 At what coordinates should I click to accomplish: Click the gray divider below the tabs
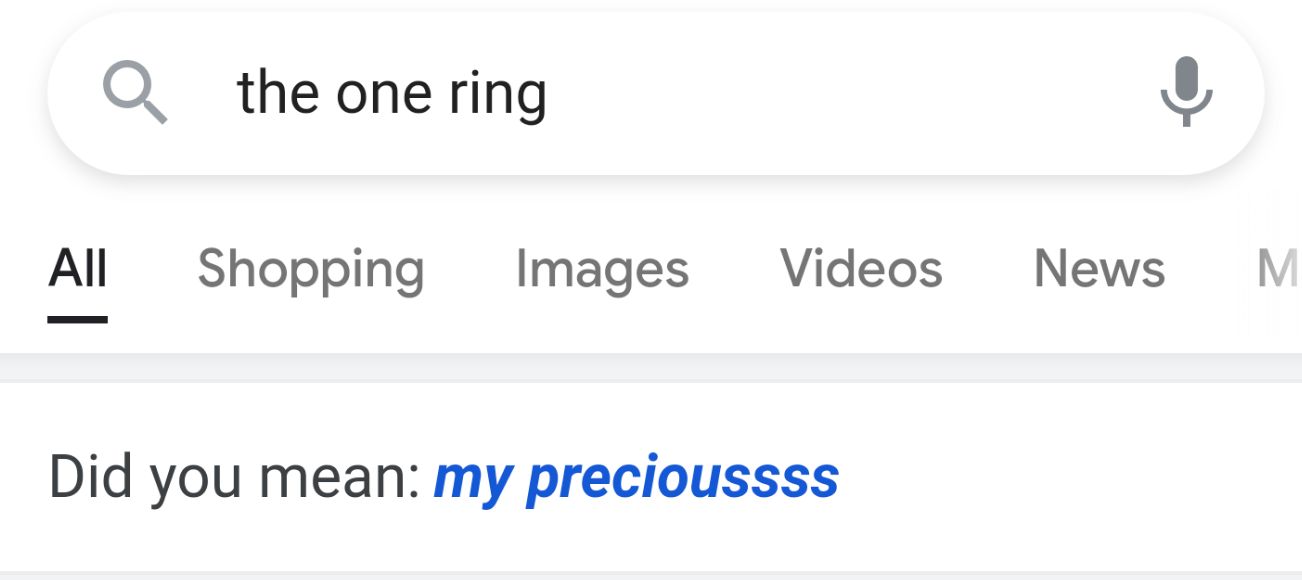(x=651, y=367)
